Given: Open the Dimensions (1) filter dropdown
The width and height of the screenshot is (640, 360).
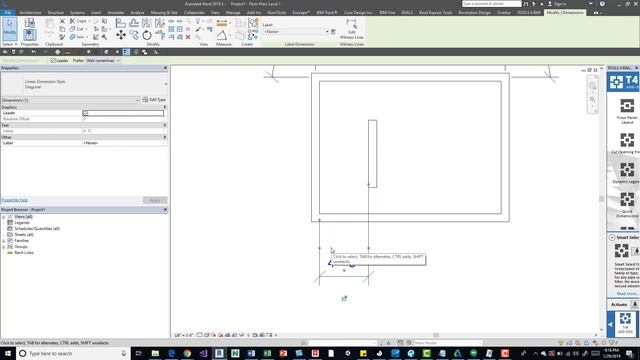Looking at the screenshot, I should click(x=70, y=100).
